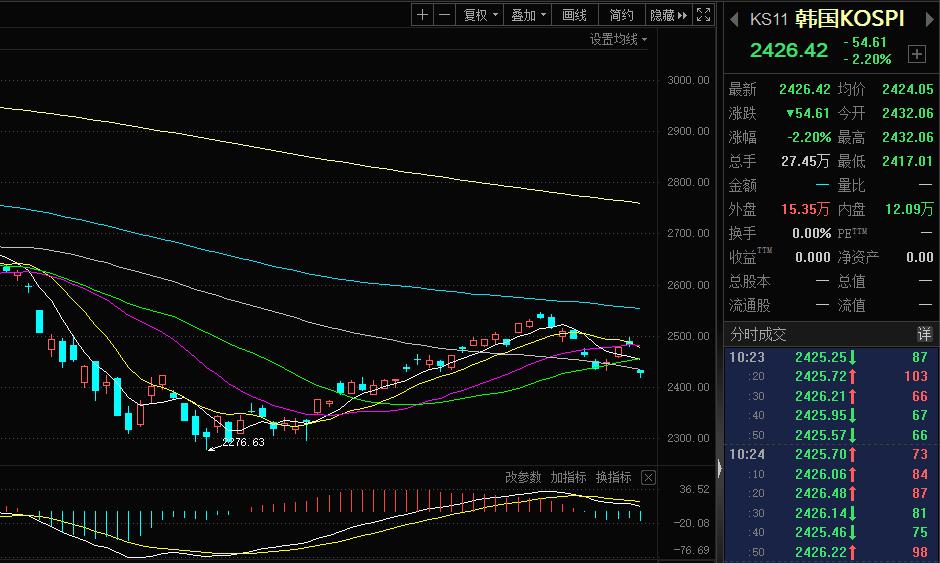The width and height of the screenshot is (940, 563).
Task: Go to next stock with right arrow
Action: click(x=930, y=20)
